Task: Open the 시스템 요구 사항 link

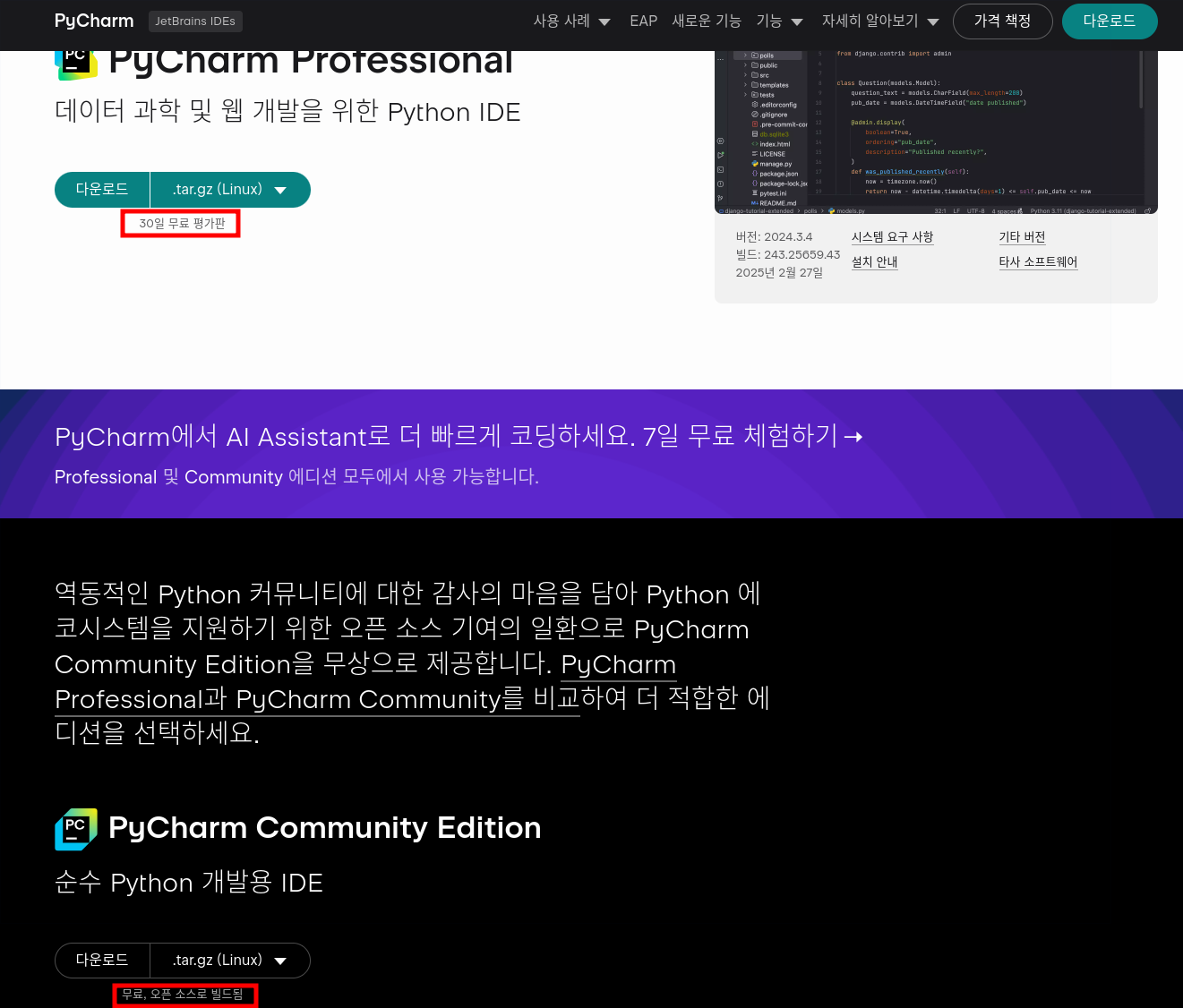Action: click(892, 237)
